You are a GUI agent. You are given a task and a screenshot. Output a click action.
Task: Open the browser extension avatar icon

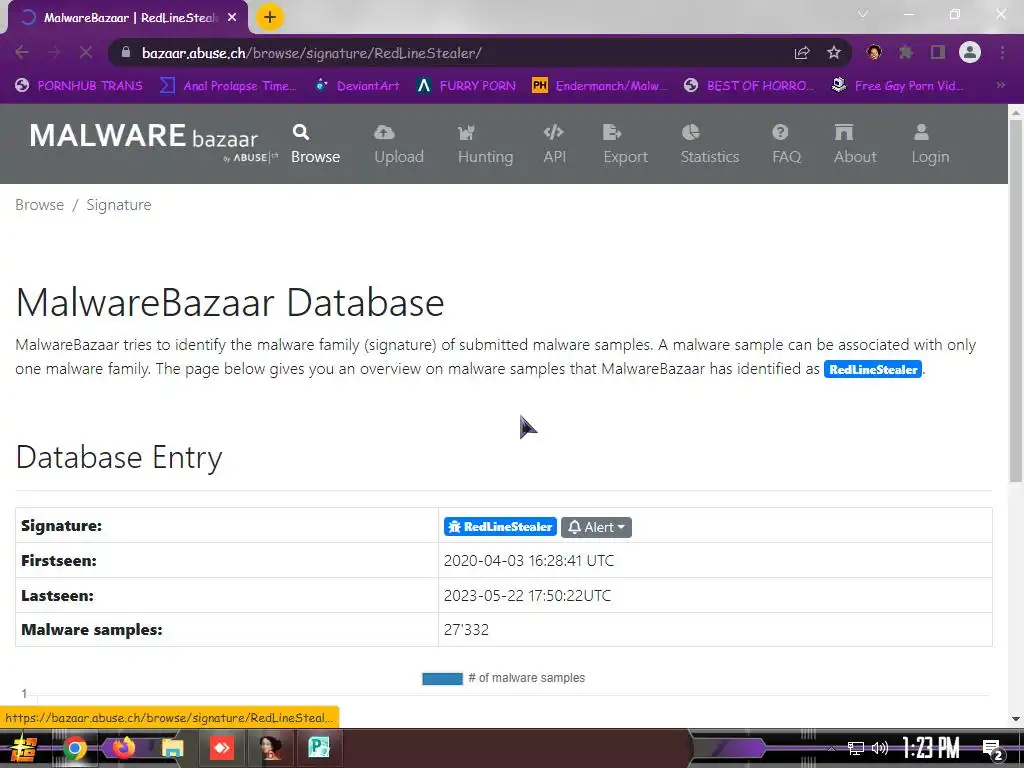[x=874, y=52]
